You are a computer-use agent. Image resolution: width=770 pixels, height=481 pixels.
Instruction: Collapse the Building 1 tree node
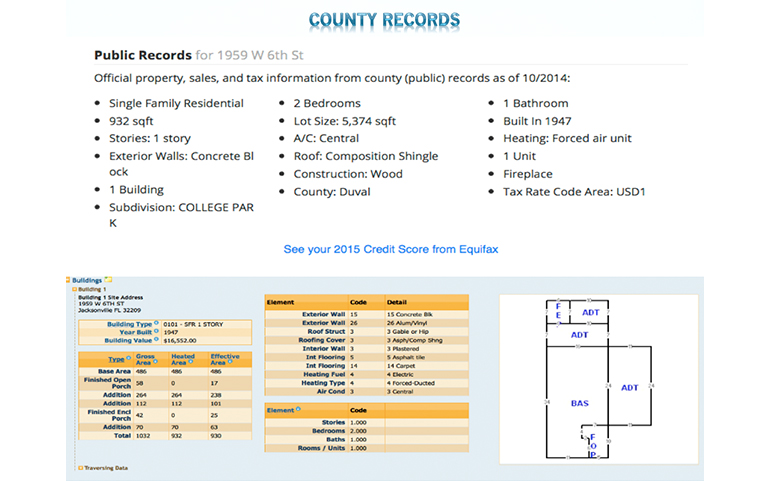(75, 288)
